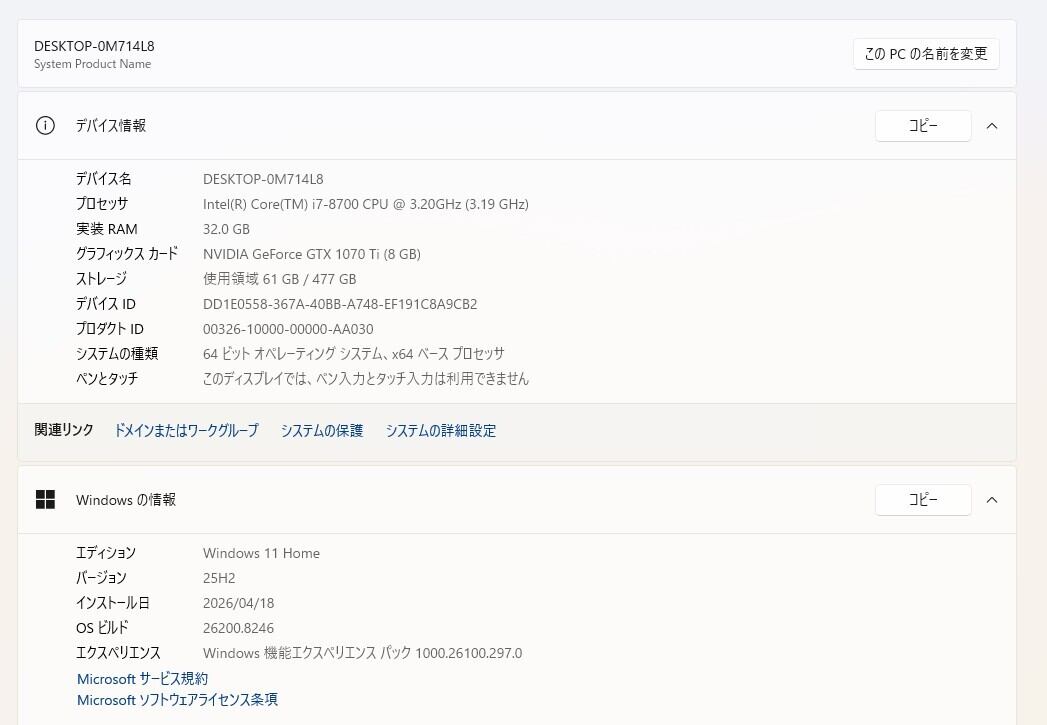Image resolution: width=1047 pixels, height=725 pixels.
Task: Click この PC の名前を変更 button
Action: point(926,53)
